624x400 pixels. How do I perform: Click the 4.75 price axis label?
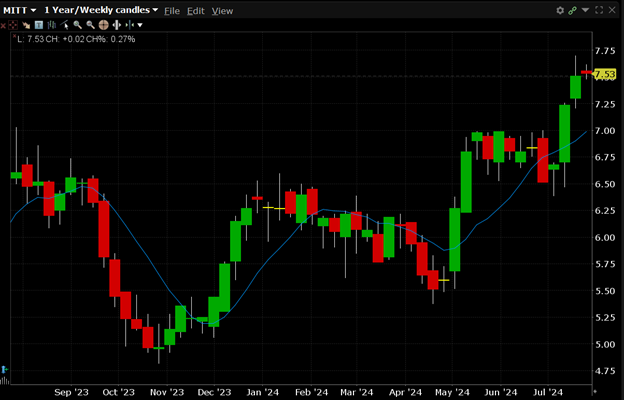(604, 371)
